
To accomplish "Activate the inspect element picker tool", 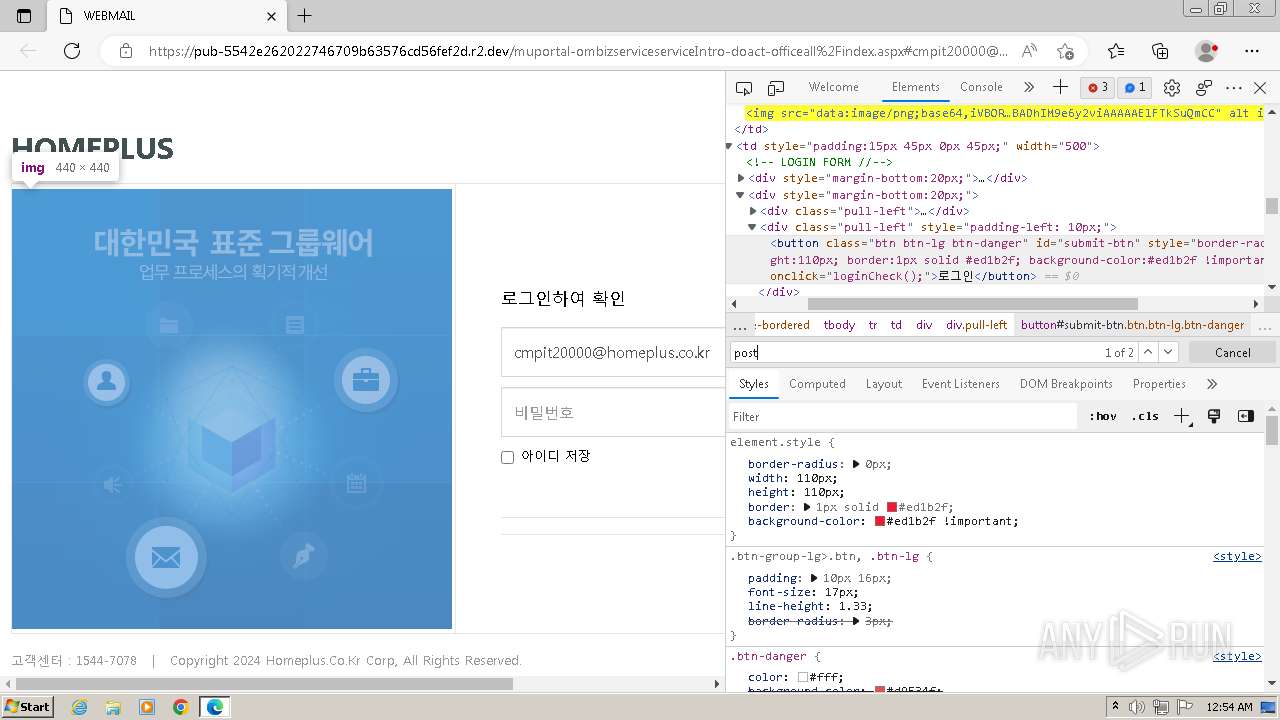I will coord(743,88).
